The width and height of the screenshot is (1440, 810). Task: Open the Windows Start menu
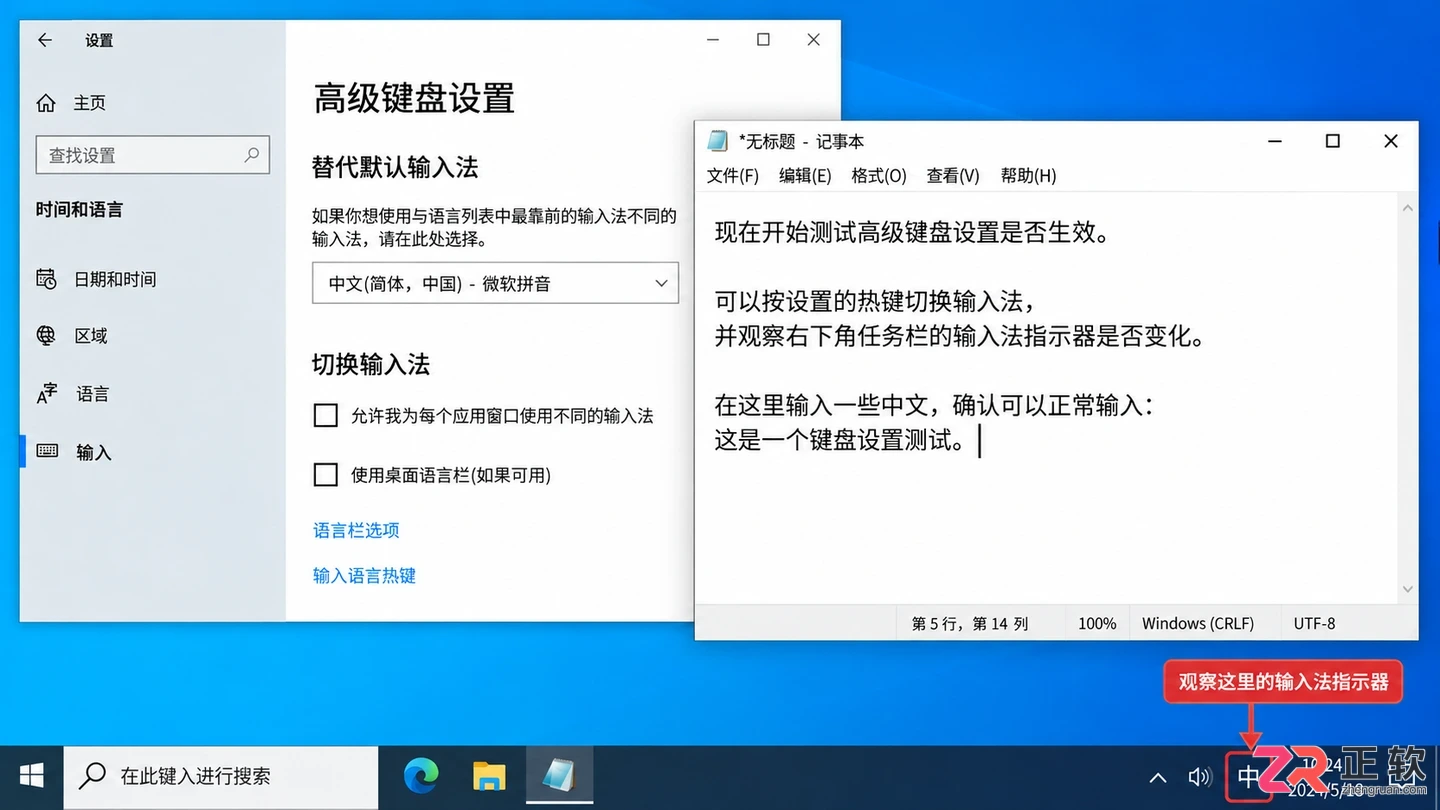point(32,776)
